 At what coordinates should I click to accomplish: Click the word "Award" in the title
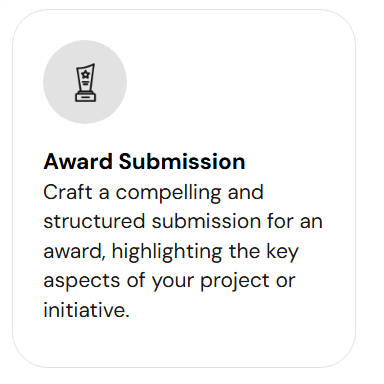click(78, 162)
